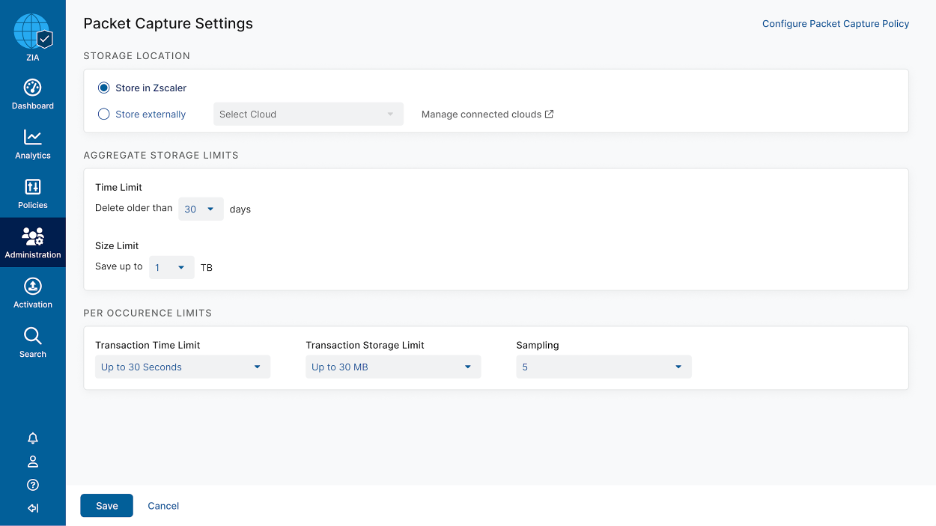Image resolution: width=936 pixels, height=526 pixels.
Task: Open the Sampling dropdown
Action: (603, 367)
